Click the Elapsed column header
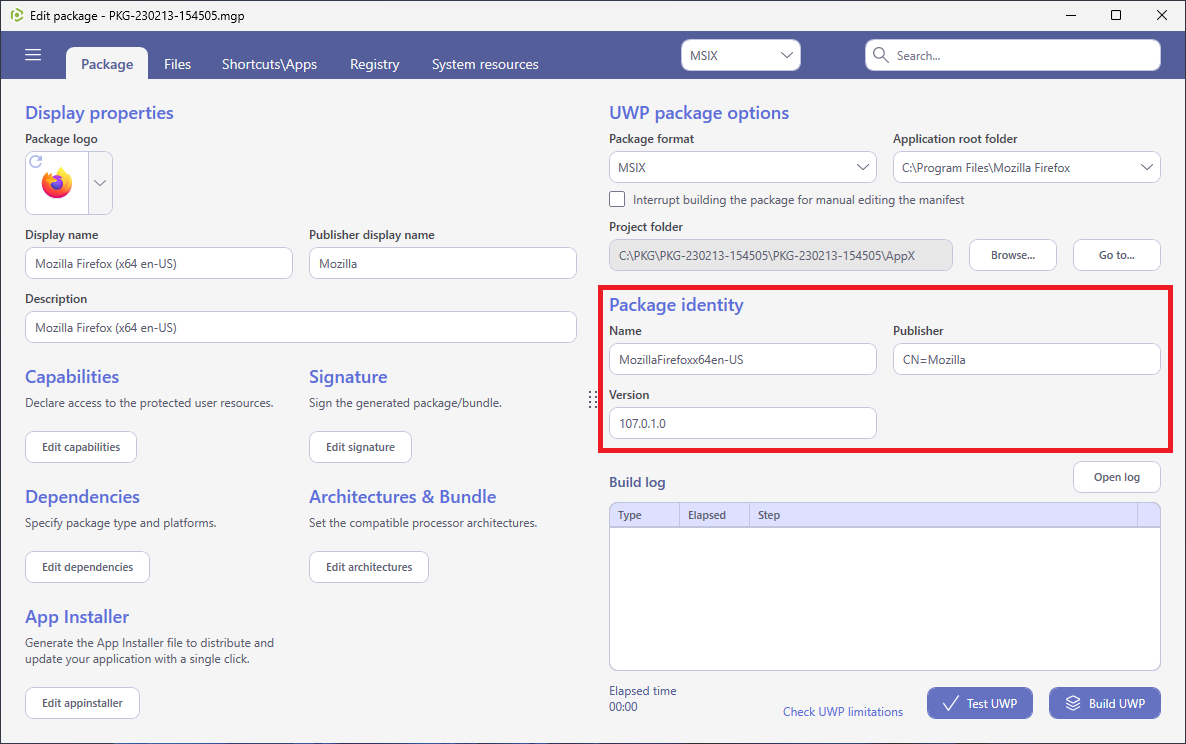The width and height of the screenshot is (1186, 744). 714,515
